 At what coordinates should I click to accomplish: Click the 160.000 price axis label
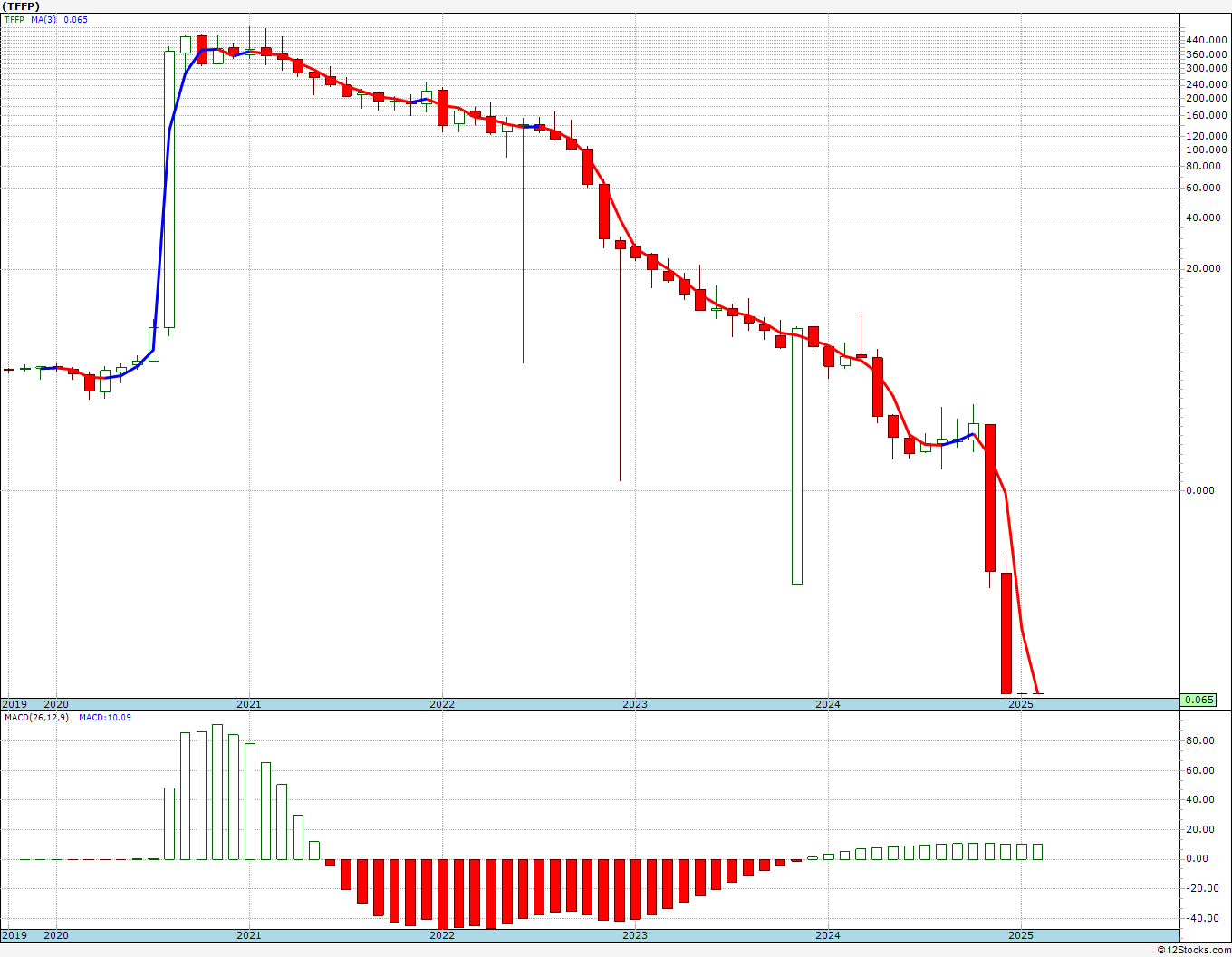click(1207, 115)
